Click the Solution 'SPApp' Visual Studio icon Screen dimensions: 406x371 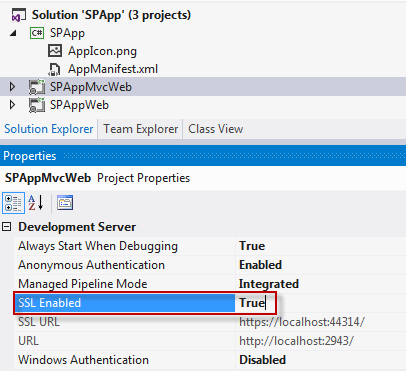point(19,15)
